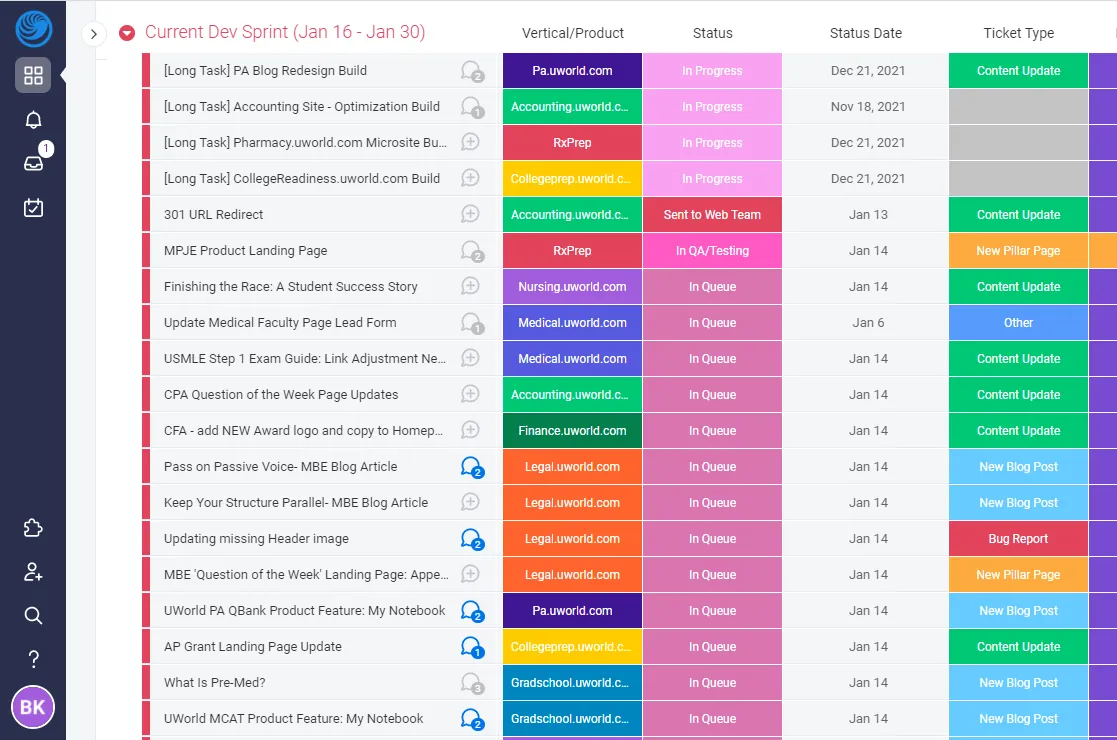Open the apps puzzle-piece icon
1117x740 pixels.
33,528
